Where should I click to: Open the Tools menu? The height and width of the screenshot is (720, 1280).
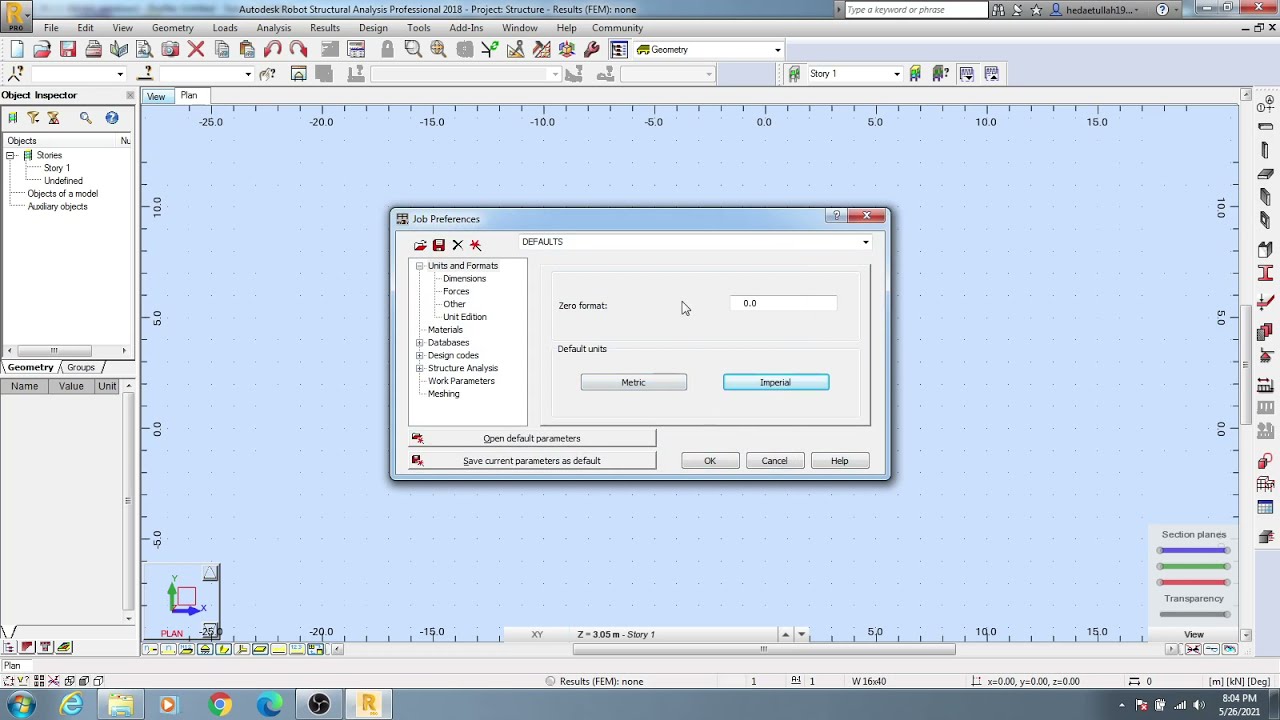419,28
